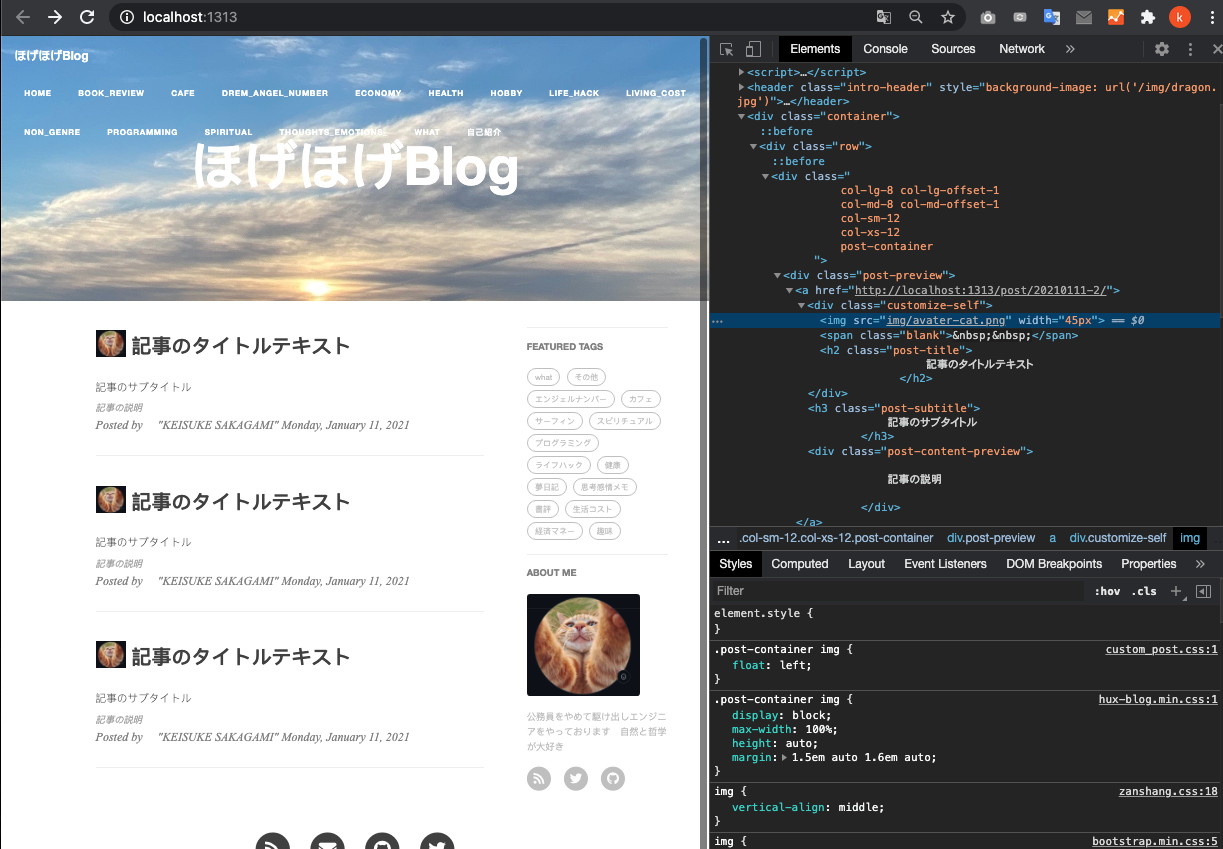Viewport: 1223px width, 849px height.
Task: Open zanshang.css:18 source link
Action: [x=1168, y=792]
